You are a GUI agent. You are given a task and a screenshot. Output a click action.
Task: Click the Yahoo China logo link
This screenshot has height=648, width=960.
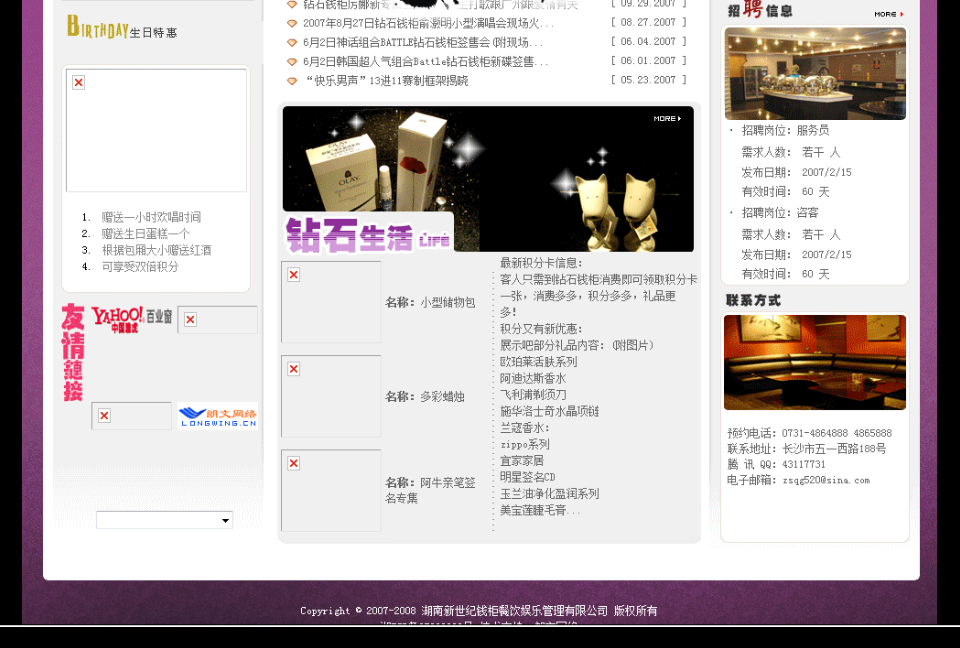tap(132, 320)
